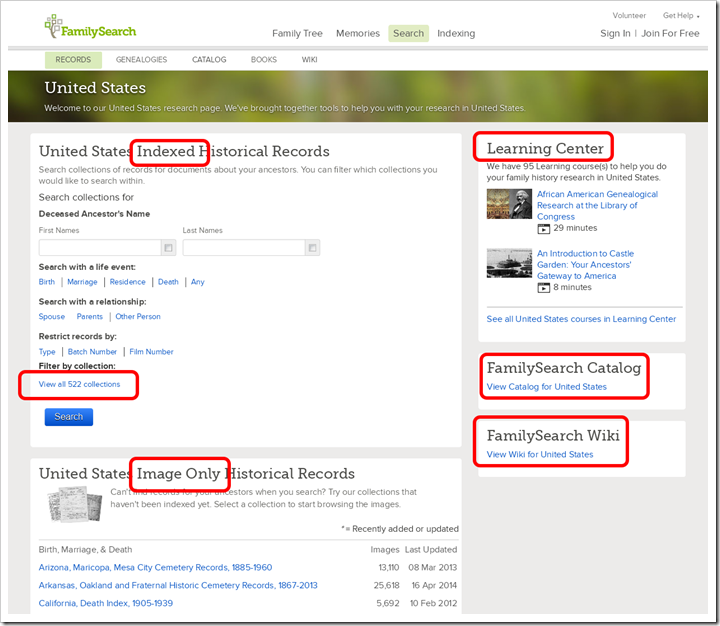The width and height of the screenshot is (720, 626).
Task: Open the Family Tree menu
Action: [x=297, y=34]
